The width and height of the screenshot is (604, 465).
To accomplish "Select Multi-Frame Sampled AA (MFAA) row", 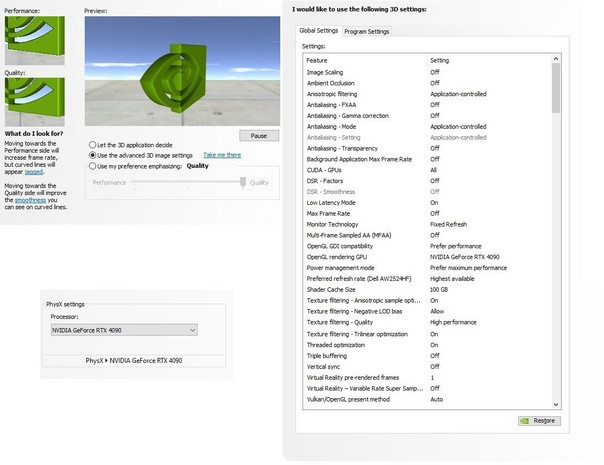I will click(428, 235).
